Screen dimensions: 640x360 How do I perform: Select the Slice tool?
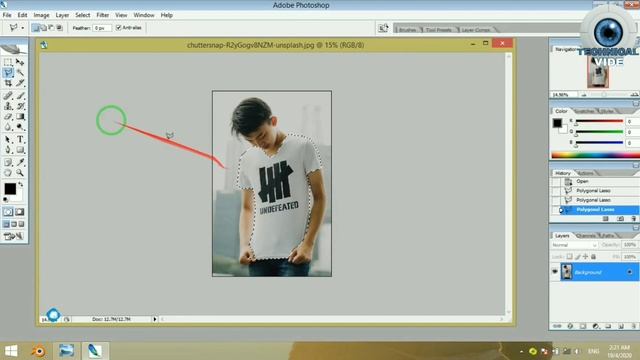pyautogui.click(x=20, y=83)
